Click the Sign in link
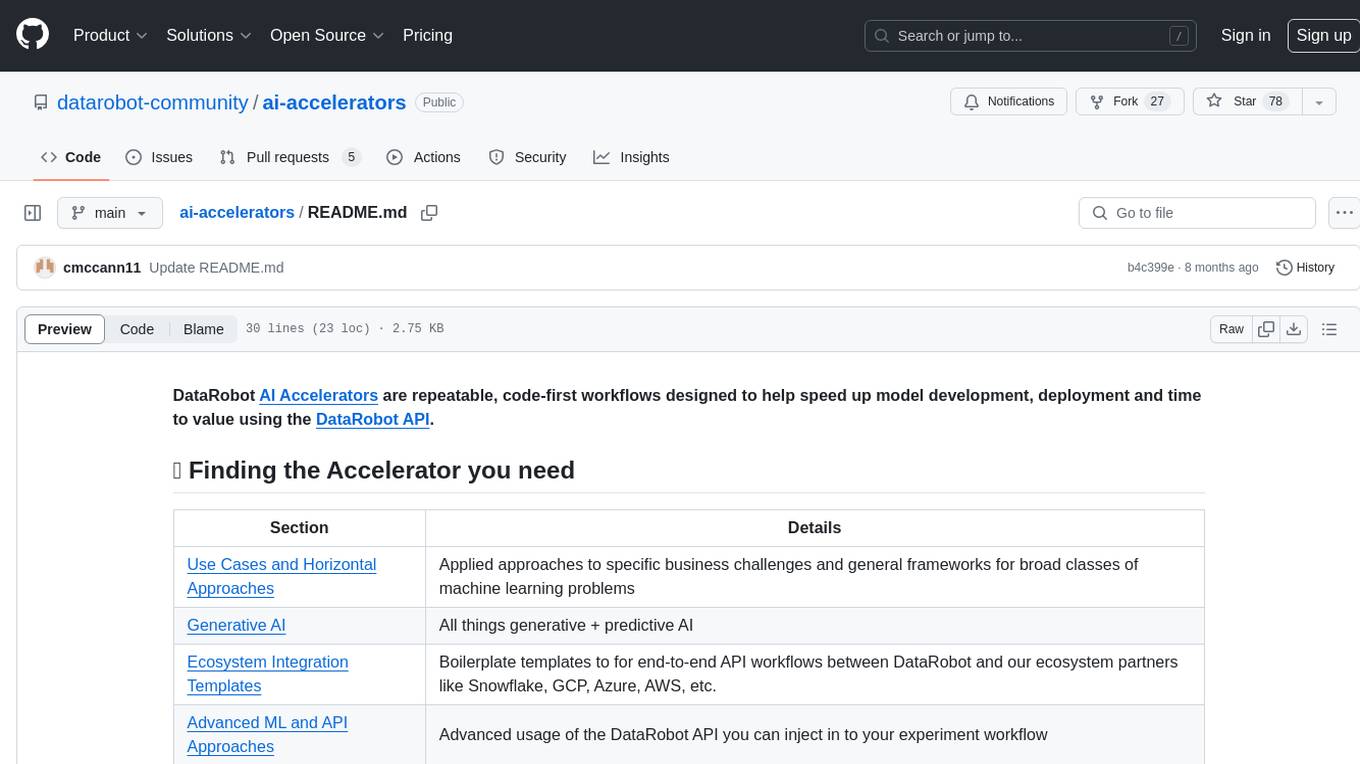1360x764 pixels. [x=1245, y=35]
